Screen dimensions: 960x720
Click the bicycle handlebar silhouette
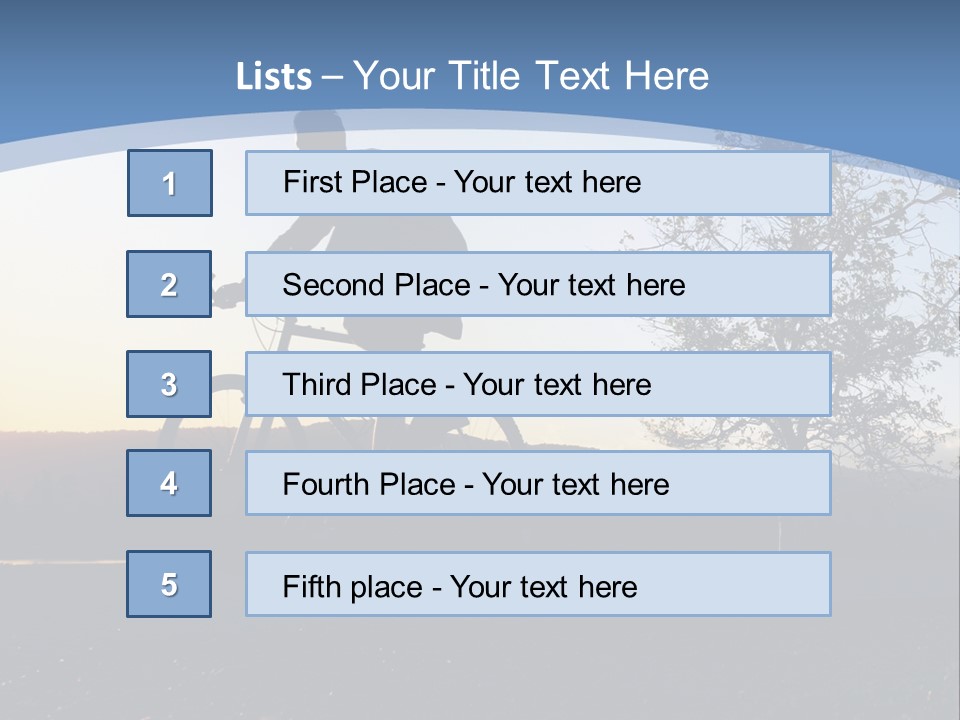pyautogui.click(x=230, y=293)
